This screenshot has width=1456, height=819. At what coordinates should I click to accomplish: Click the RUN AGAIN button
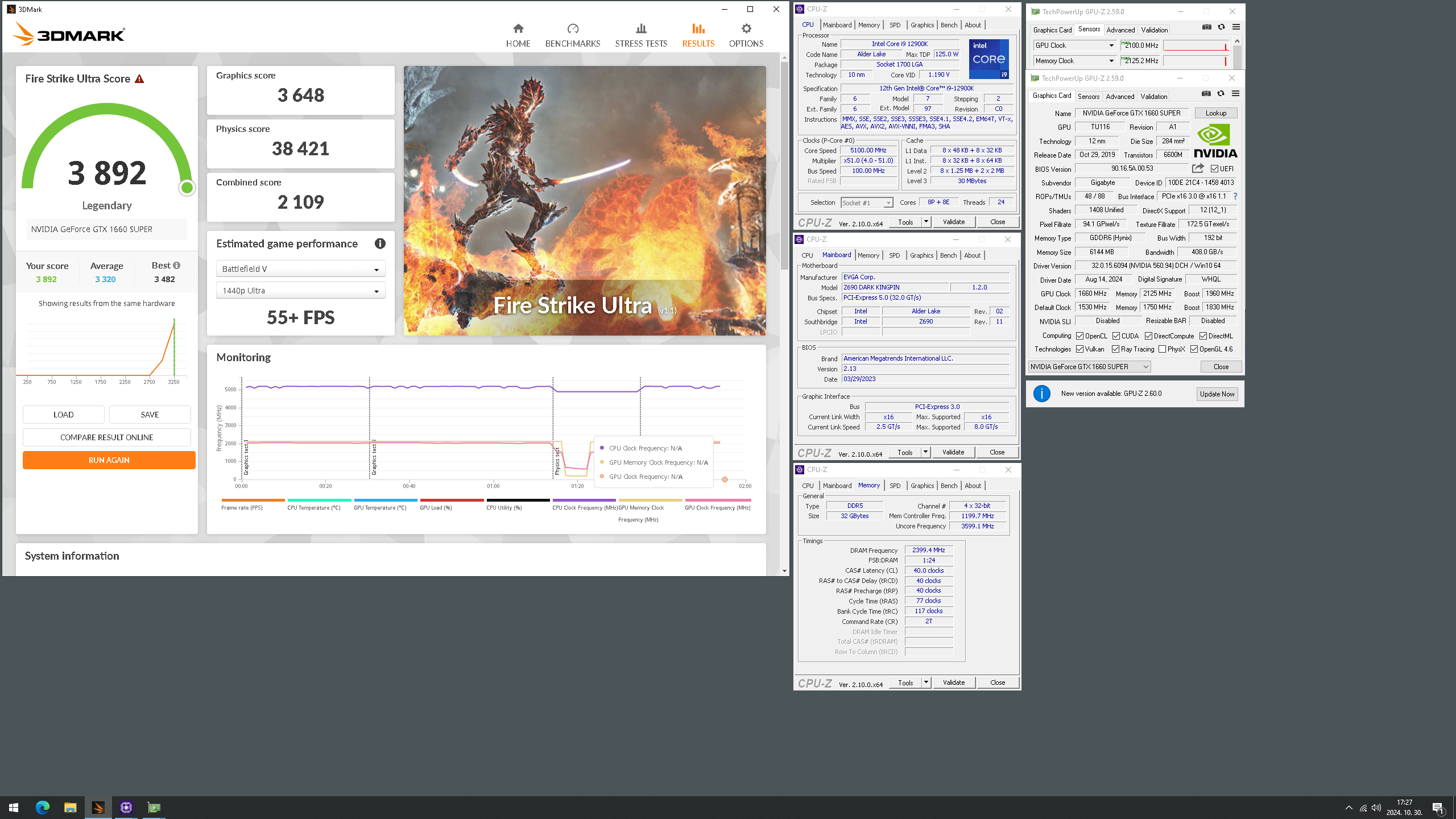point(109,460)
